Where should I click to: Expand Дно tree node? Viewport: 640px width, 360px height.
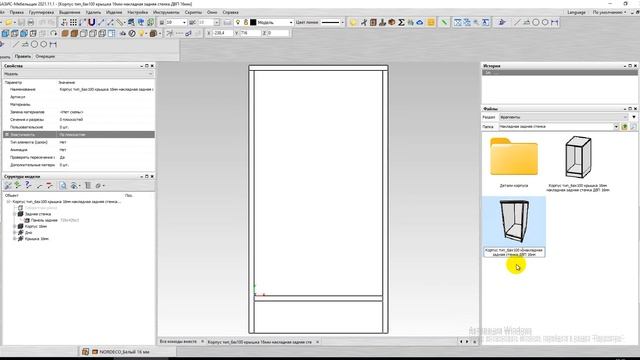(15, 232)
